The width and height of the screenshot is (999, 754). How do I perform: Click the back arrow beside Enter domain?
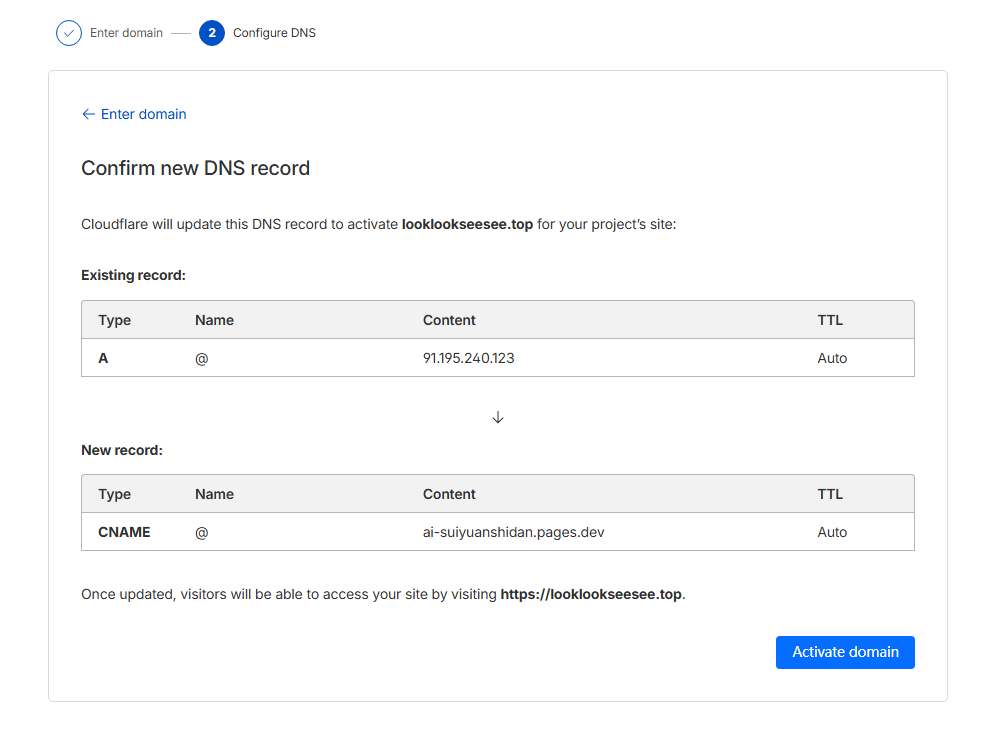pyautogui.click(x=88, y=114)
